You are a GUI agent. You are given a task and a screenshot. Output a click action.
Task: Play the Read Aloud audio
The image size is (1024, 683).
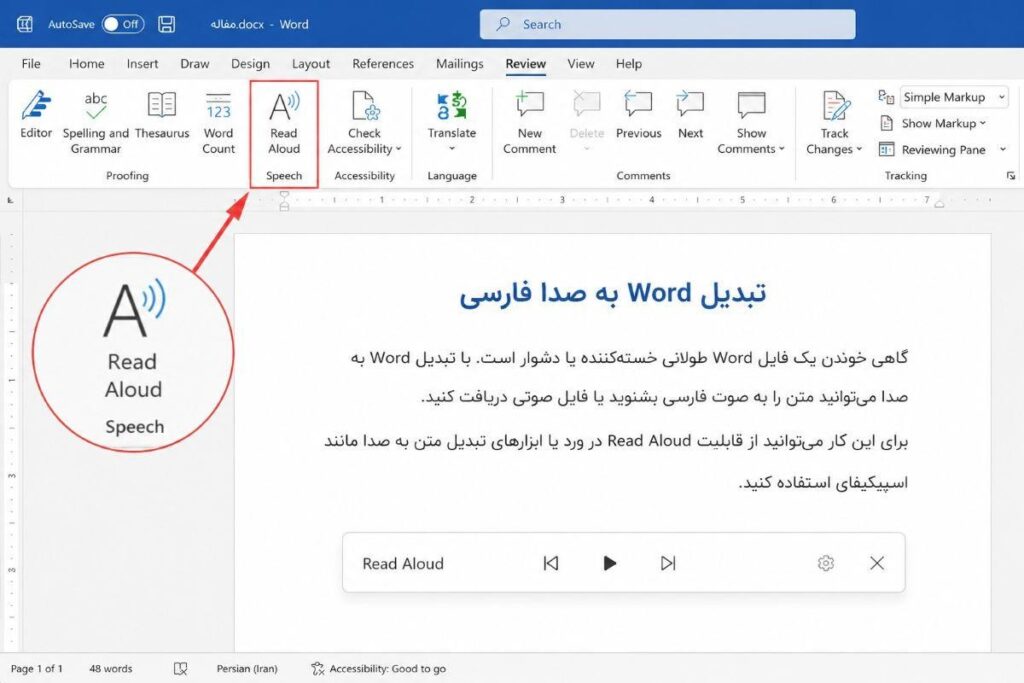point(609,563)
